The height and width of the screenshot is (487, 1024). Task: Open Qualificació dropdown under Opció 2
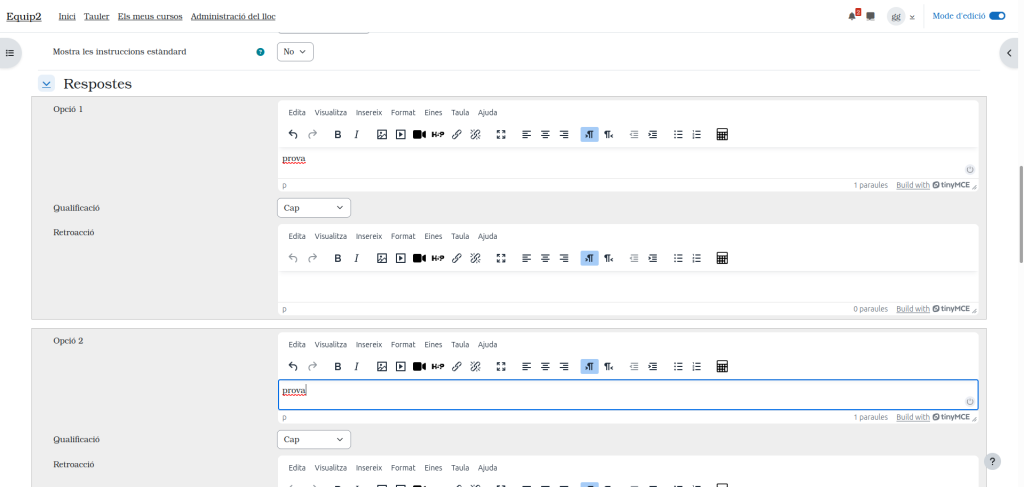[313, 439]
